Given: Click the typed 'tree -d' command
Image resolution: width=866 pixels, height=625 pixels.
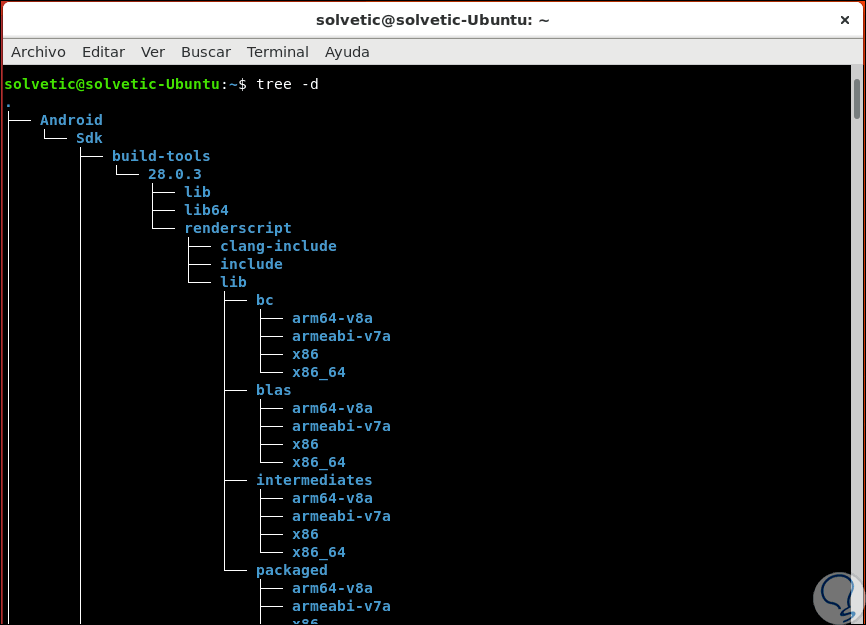Looking at the screenshot, I should (x=287, y=84).
